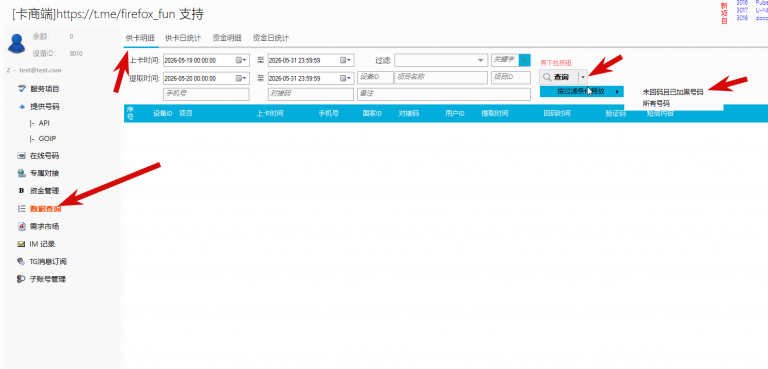This screenshot has width=768, height=369.
Task: Click the 在线号码 card icon
Action: (x=21, y=156)
